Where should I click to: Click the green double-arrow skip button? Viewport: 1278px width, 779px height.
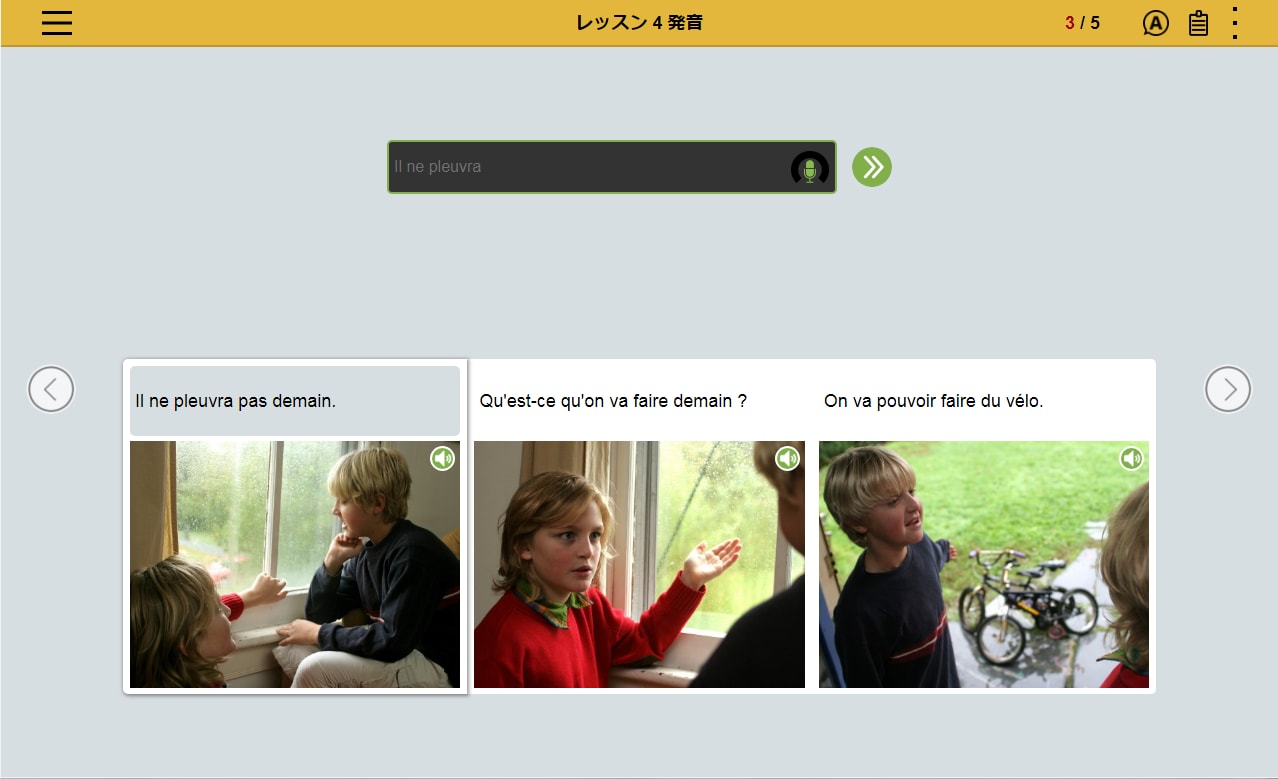(871, 167)
